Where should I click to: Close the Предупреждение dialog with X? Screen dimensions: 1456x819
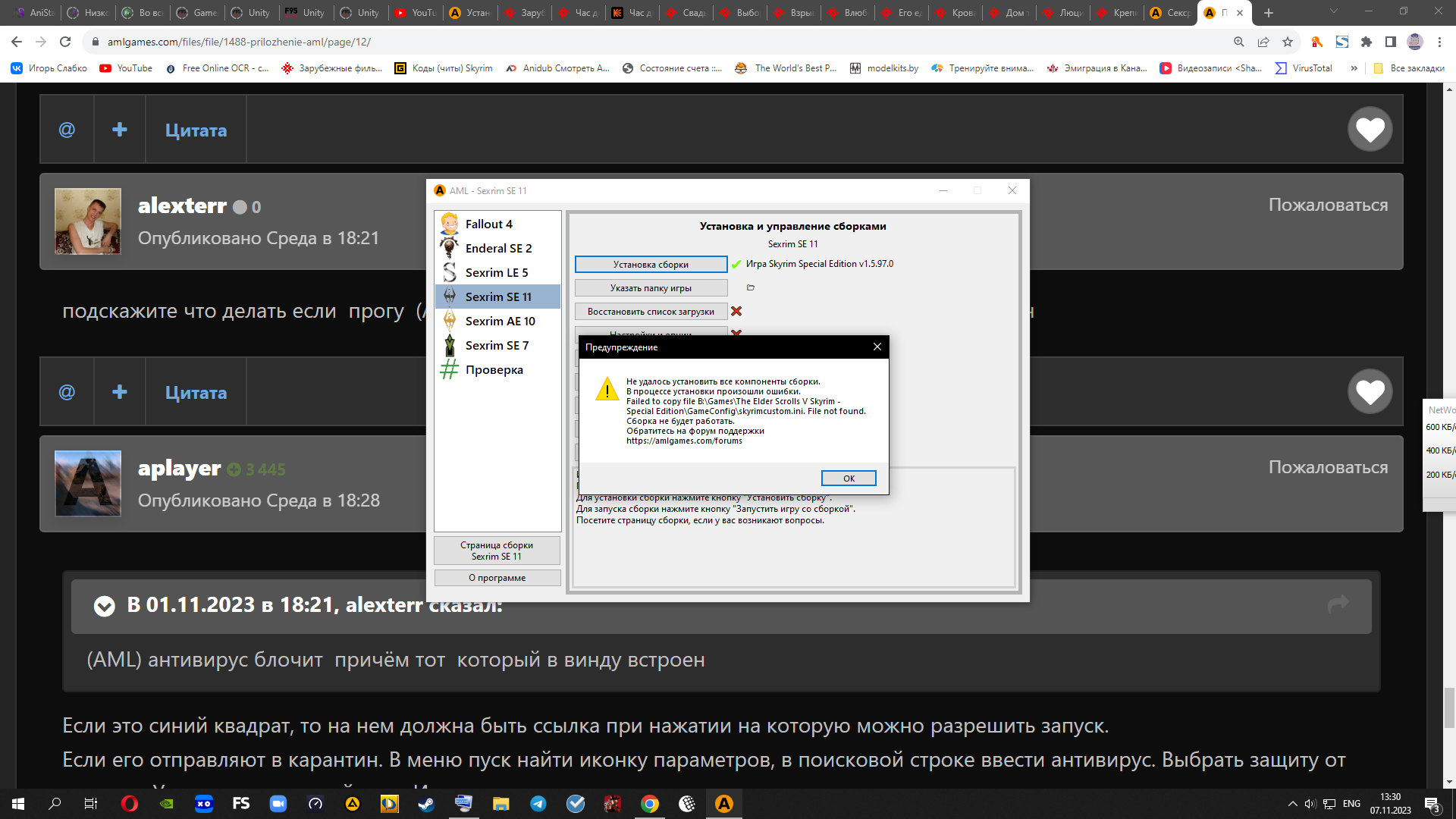pyautogui.click(x=877, y=347)
